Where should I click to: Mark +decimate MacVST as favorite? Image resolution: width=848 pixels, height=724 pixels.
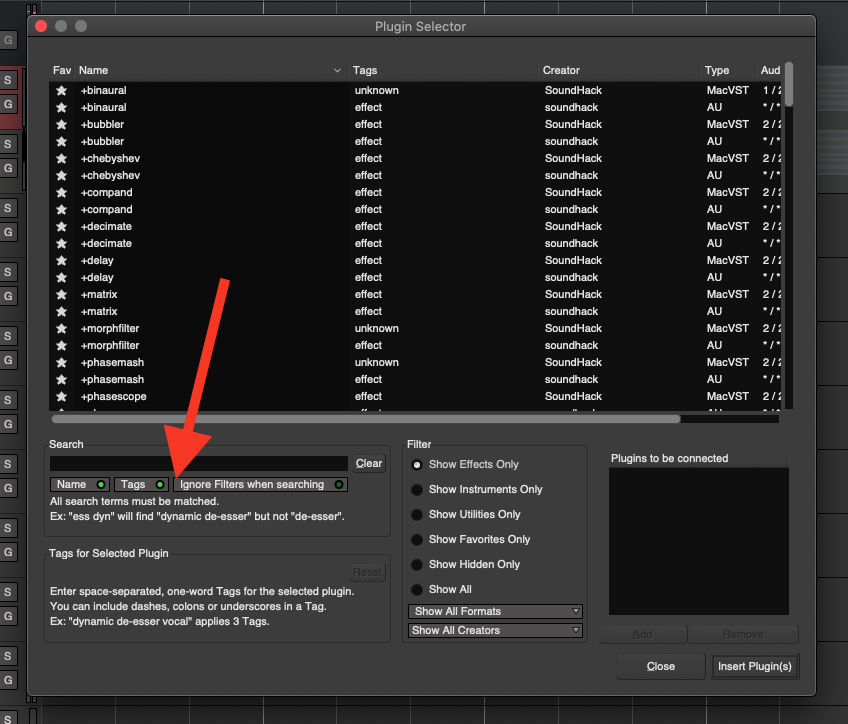point(61,226)
